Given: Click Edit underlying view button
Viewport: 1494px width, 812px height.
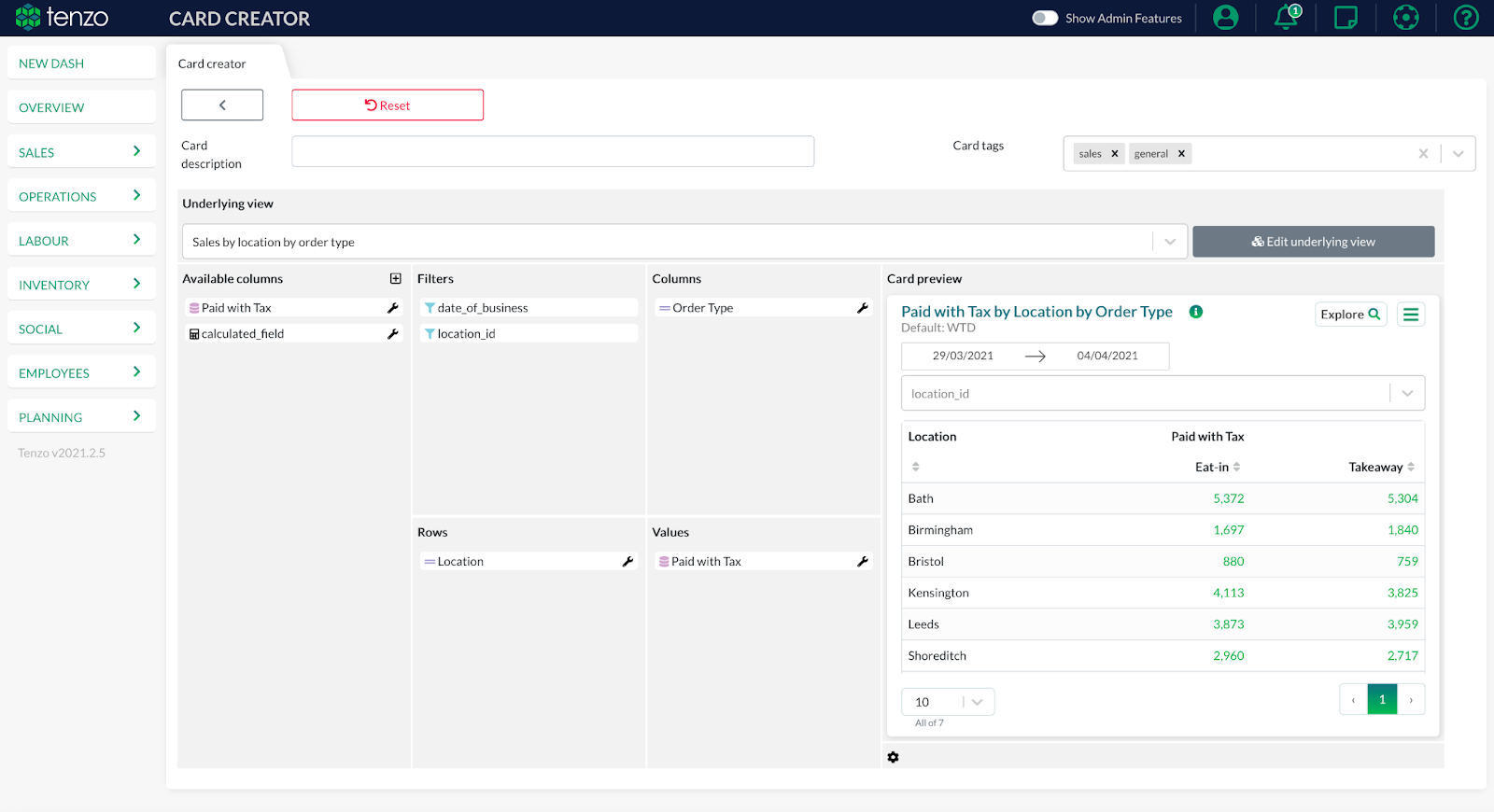Looking at the screenshot, I should click(x=1314, y=242).
